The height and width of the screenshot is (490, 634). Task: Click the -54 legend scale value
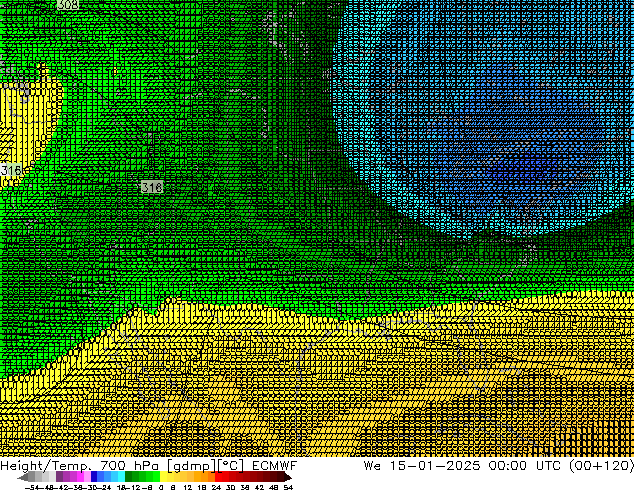pyautogui.click(x=32, y=487)
